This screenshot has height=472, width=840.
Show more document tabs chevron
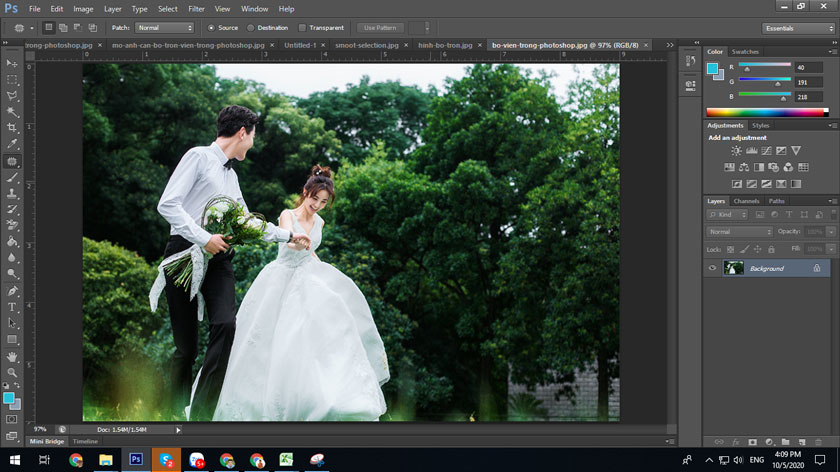coord(670,45)
